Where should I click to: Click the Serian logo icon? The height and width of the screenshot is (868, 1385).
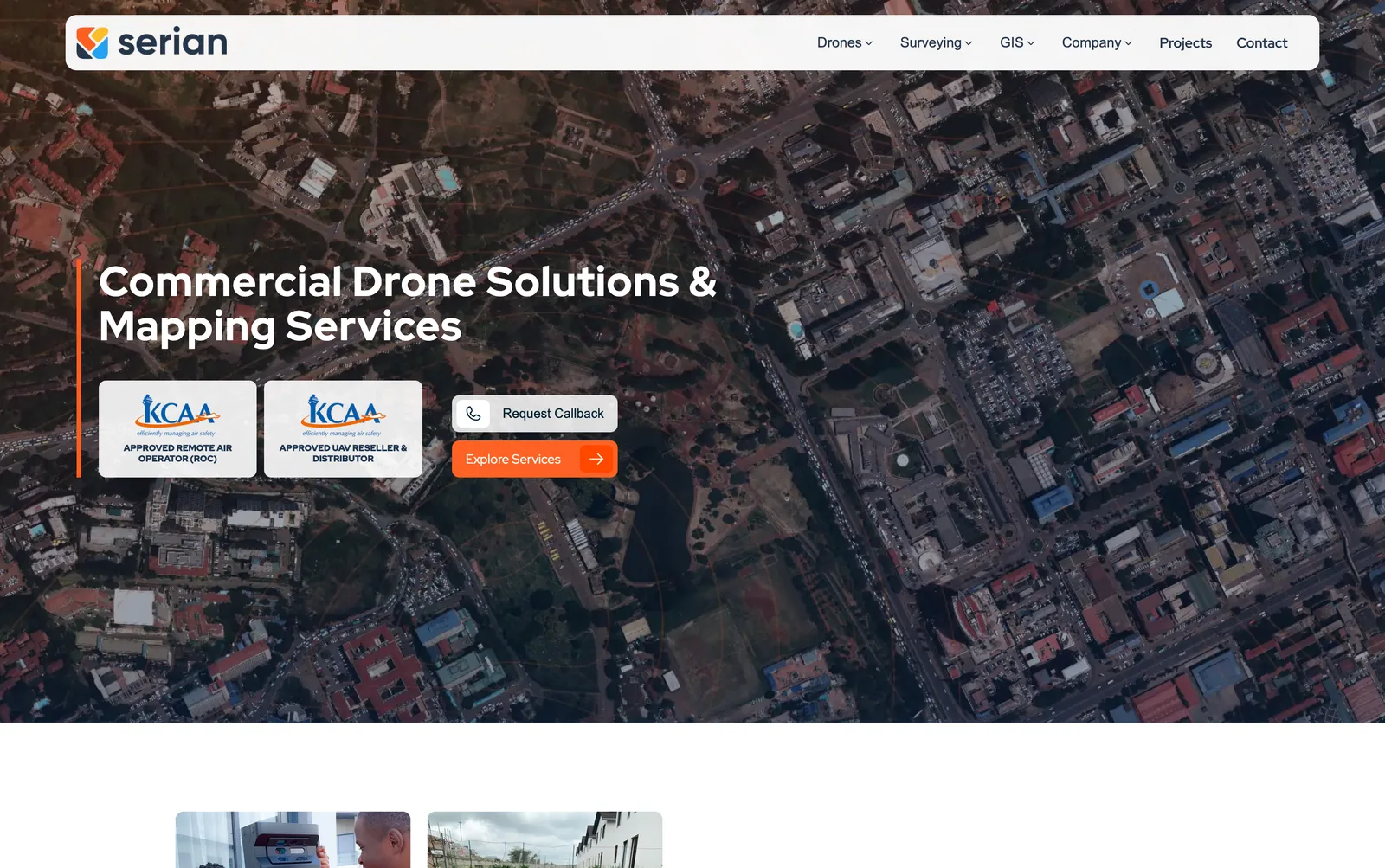pyautogui.click(x=93, y=42)
